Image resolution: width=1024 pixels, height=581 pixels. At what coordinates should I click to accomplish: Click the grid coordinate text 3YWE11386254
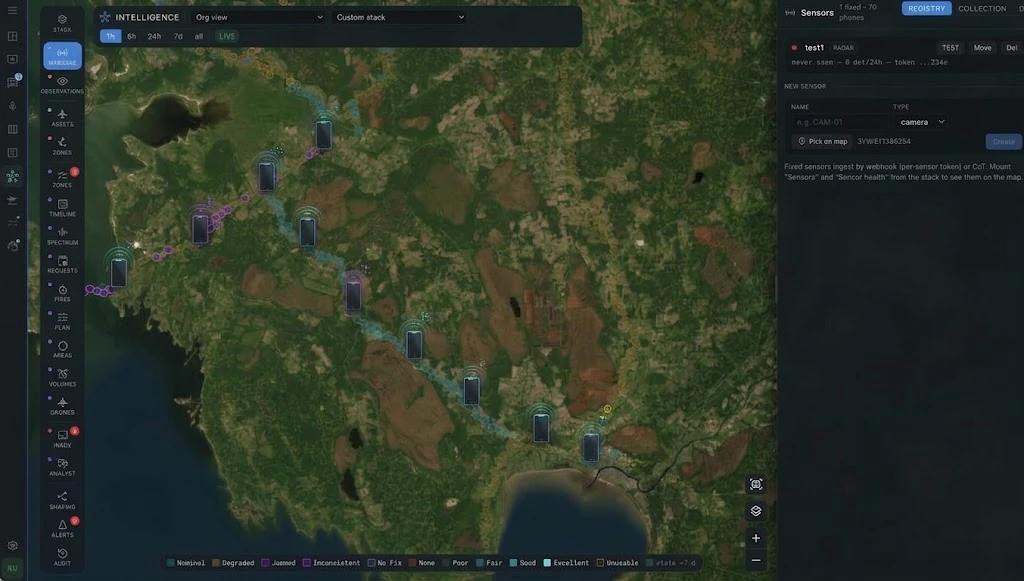point(884,142)
